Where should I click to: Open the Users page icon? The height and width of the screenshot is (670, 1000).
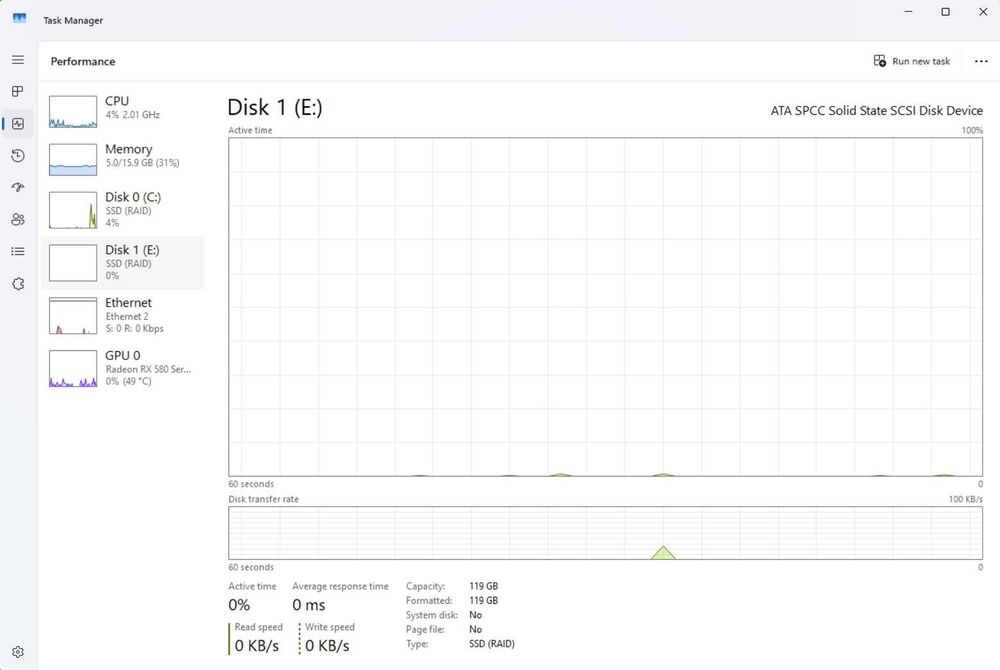(18, 219)
